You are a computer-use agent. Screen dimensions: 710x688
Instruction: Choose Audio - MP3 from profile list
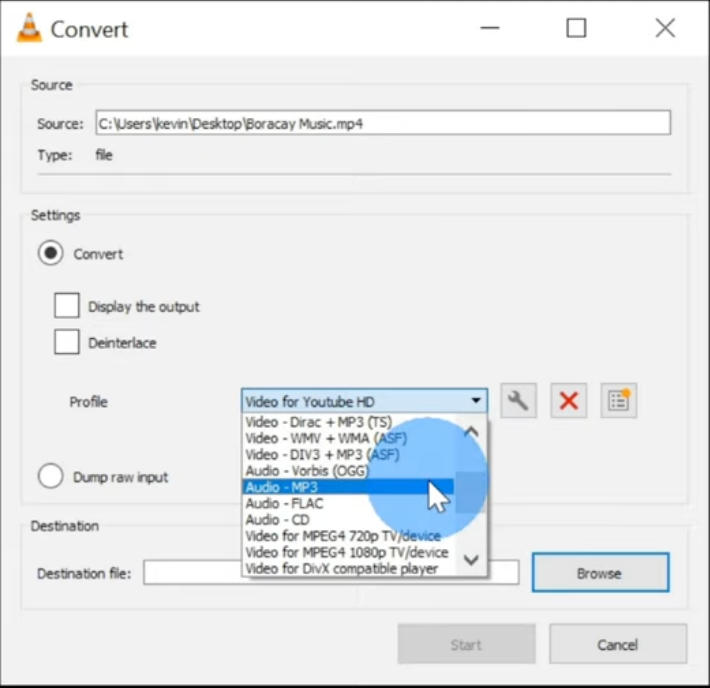(348, 487)
